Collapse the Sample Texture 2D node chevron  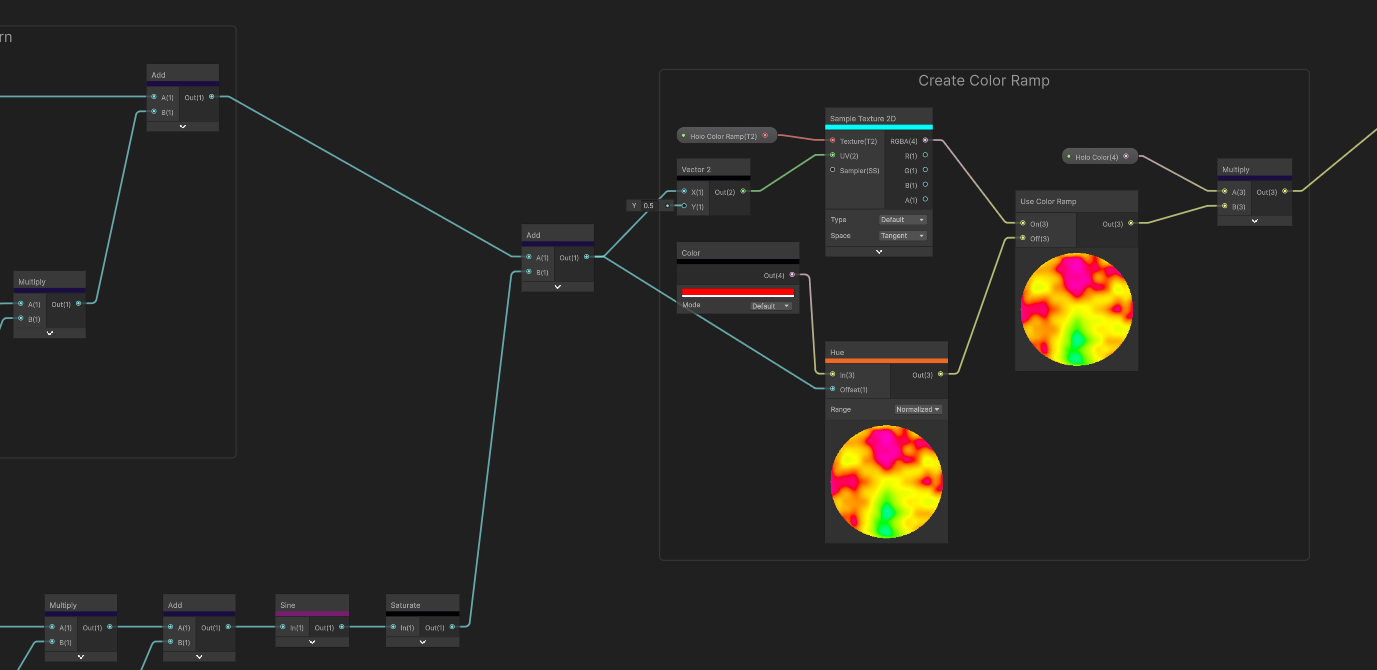[879, 252]
